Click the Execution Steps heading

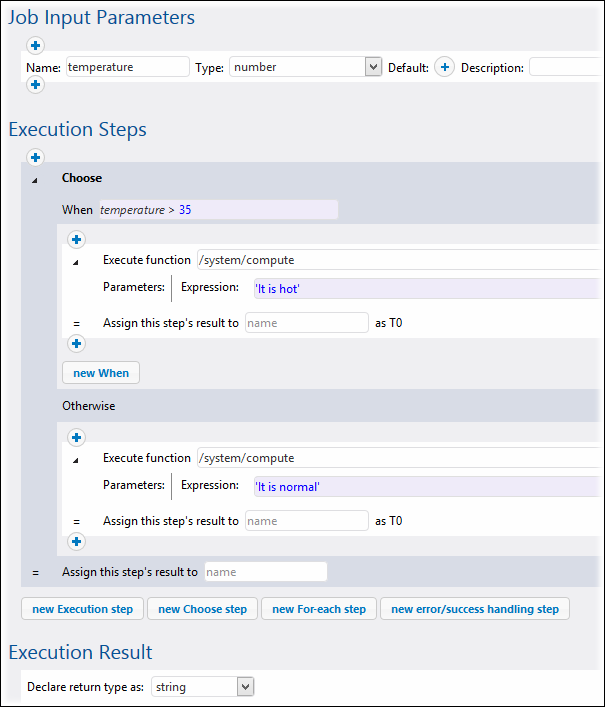pos(78,129)
